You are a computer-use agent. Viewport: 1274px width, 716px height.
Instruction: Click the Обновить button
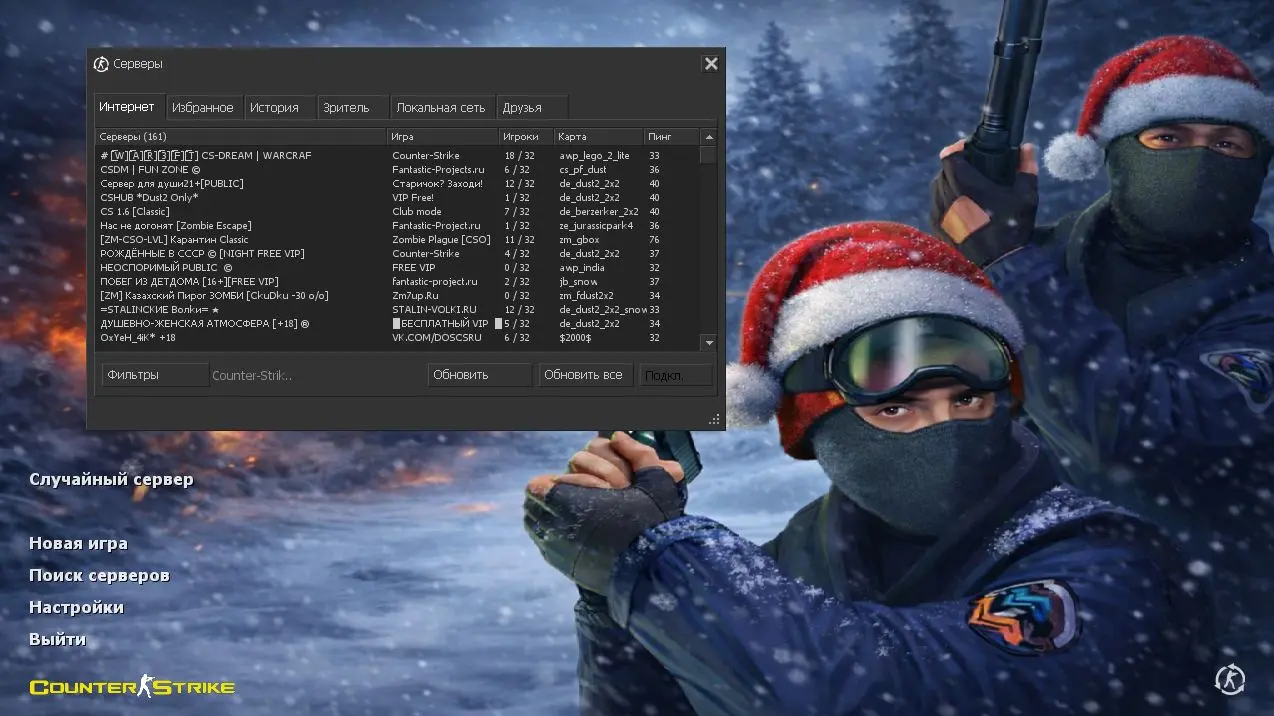click(x=479, y=375)
